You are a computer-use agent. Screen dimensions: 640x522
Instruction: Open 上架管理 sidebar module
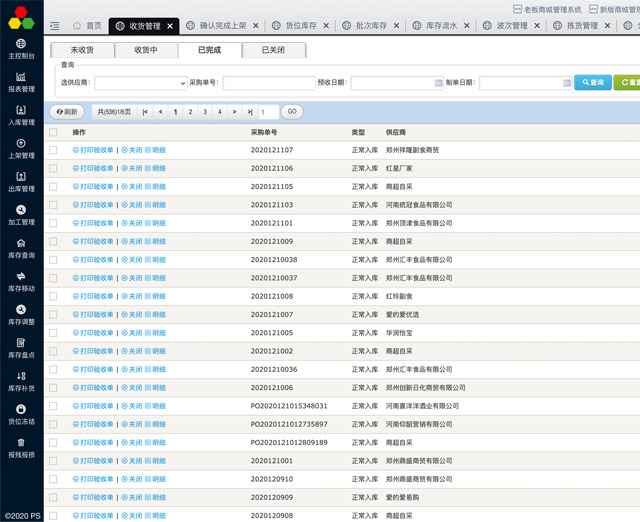21,148
